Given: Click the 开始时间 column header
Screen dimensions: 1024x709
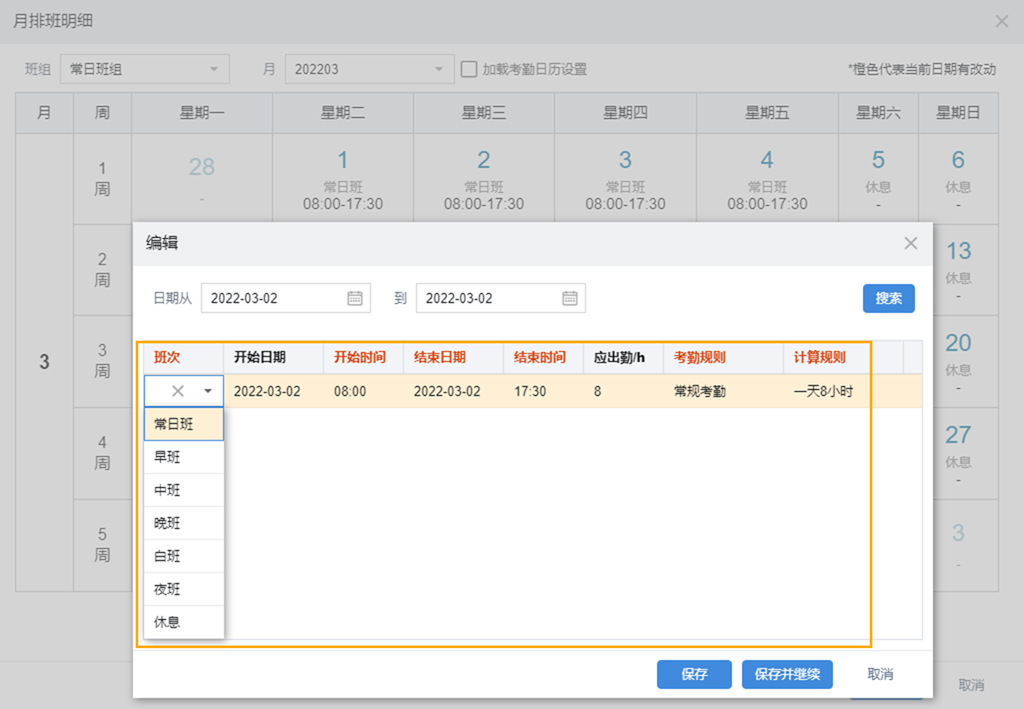Looking at the screenshot, I should pyautogui.click(x=364, y=357).
